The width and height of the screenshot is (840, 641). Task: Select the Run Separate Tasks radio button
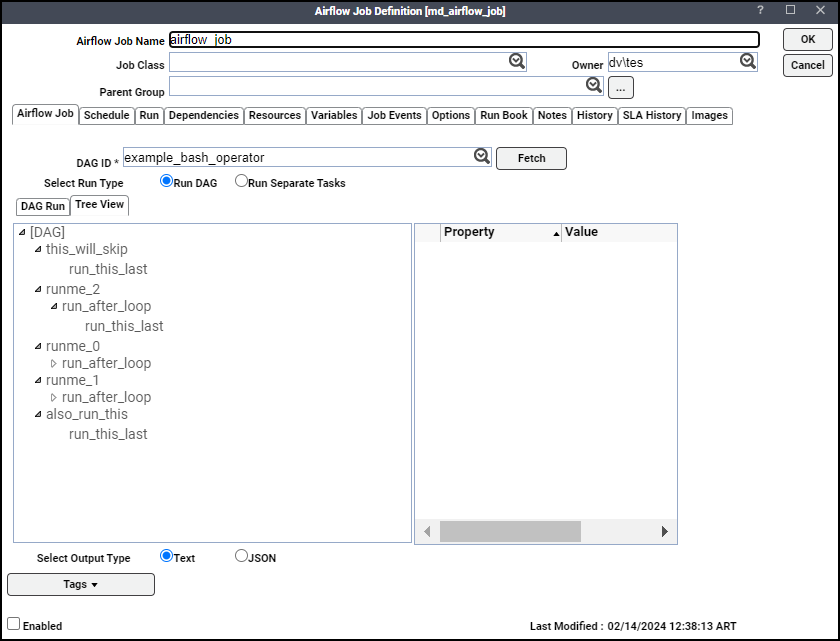tap(242, 181)
